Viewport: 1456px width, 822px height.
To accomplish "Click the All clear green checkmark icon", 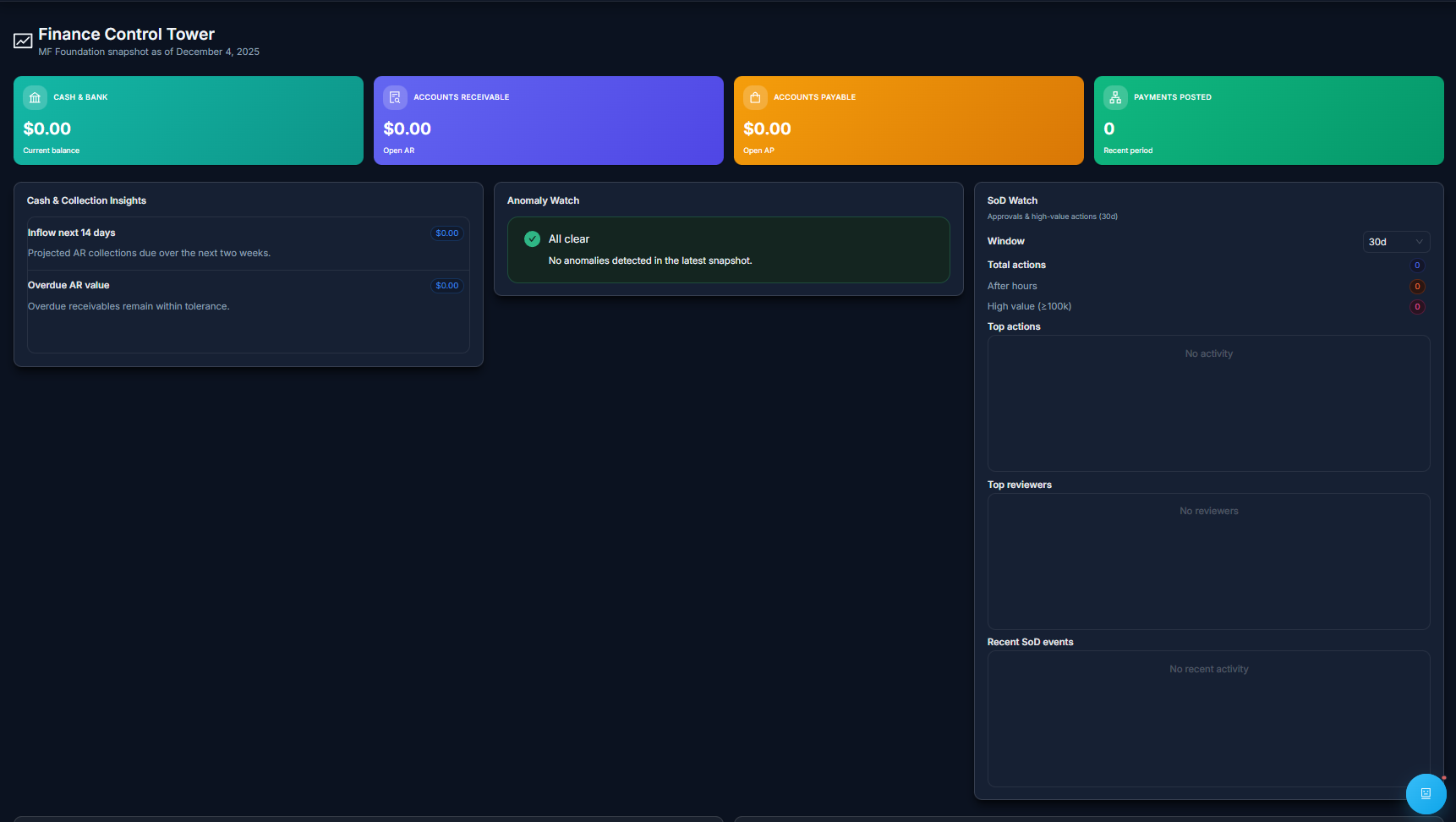I will pyautogui.click(x=532, y=238).
